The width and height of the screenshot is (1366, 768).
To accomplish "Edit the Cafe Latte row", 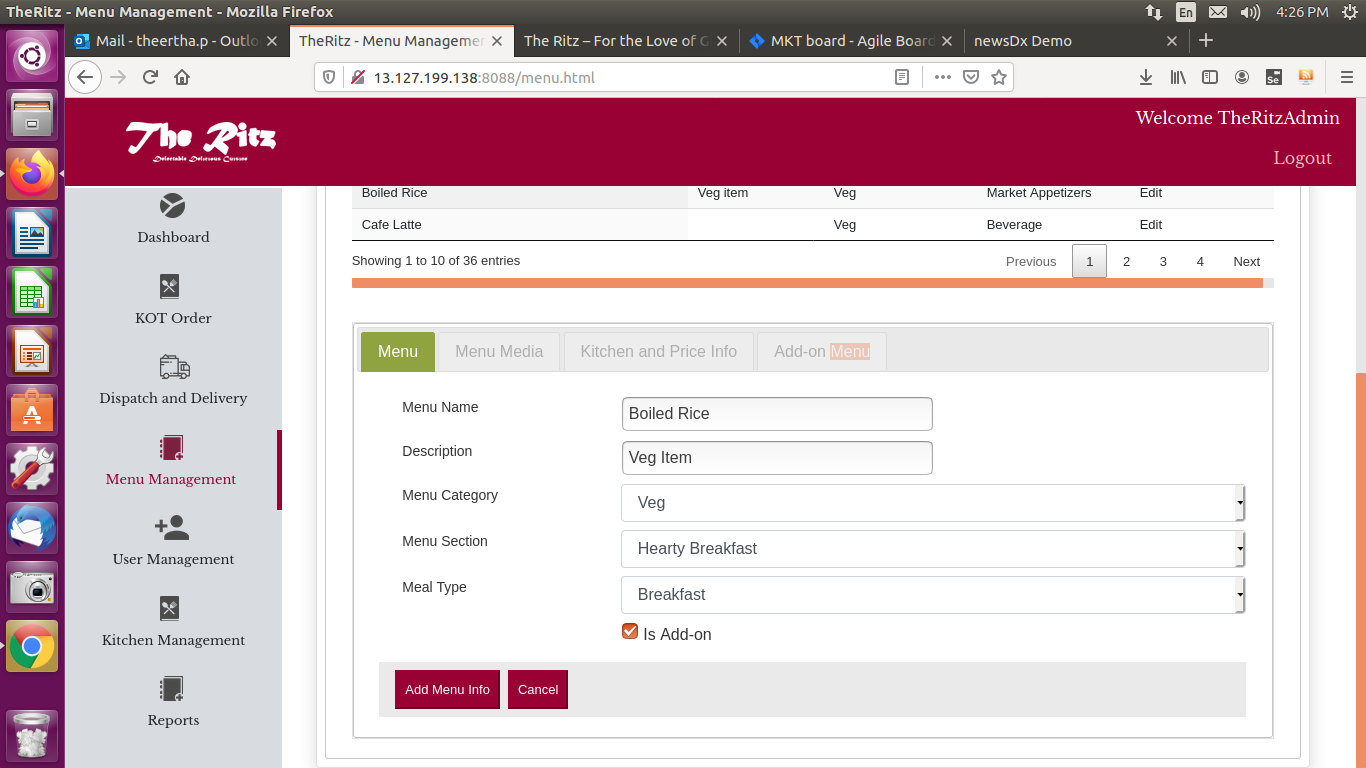I will pyautogui.click(x=1150, y=225).
